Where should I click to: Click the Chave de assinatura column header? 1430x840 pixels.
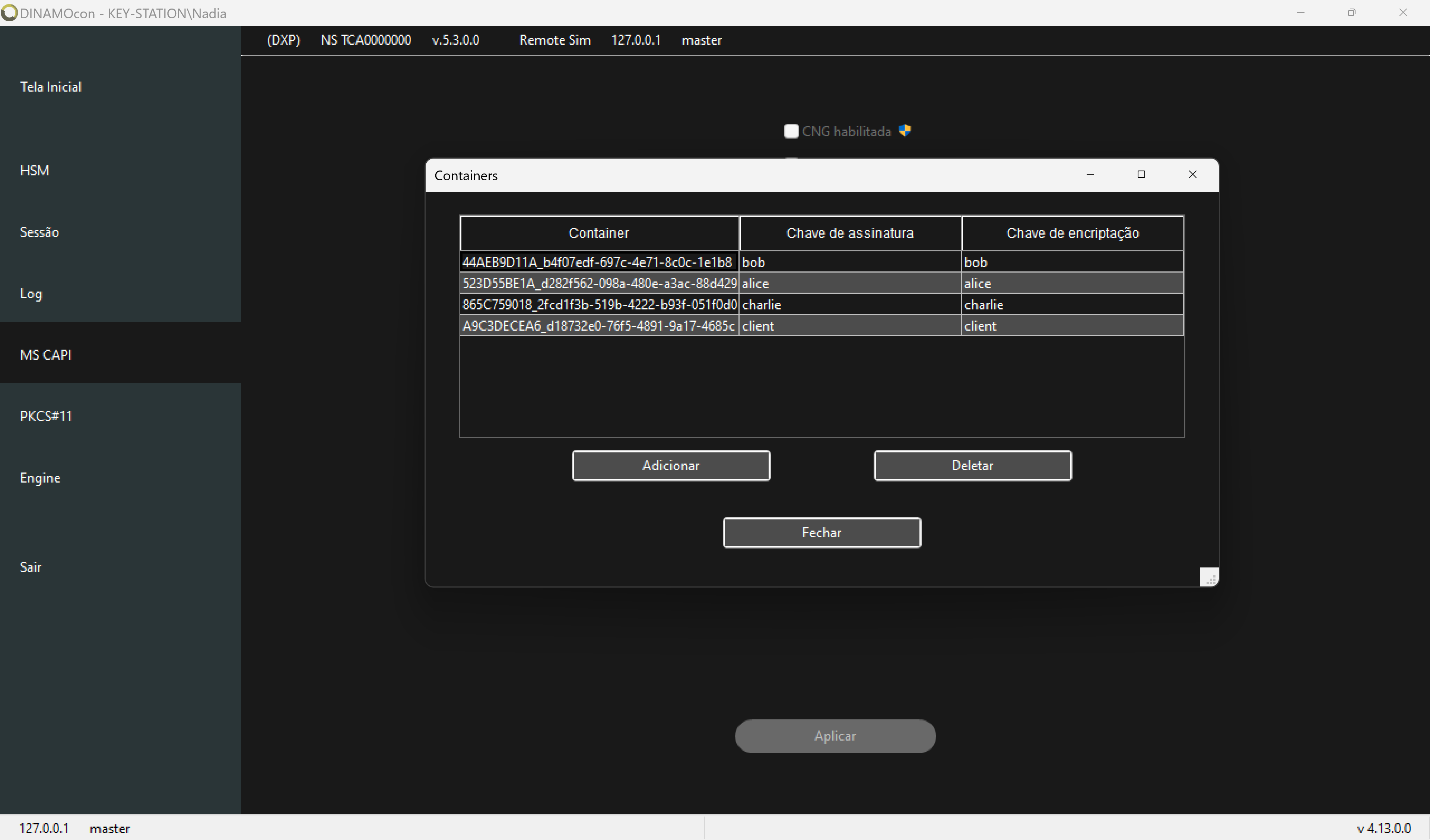pyautogui.click(x=850, y=233)
